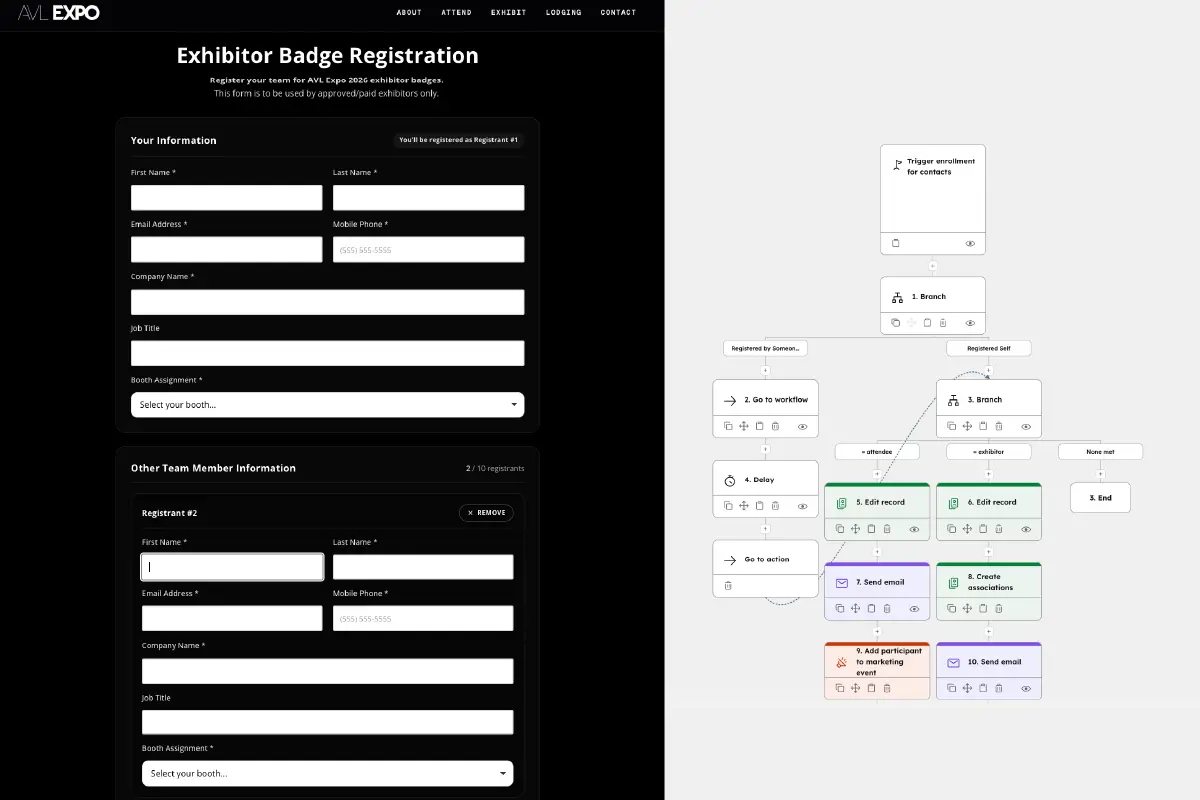Click the clipboard icon on "5. Edit record"

click(x=871, y=529)
